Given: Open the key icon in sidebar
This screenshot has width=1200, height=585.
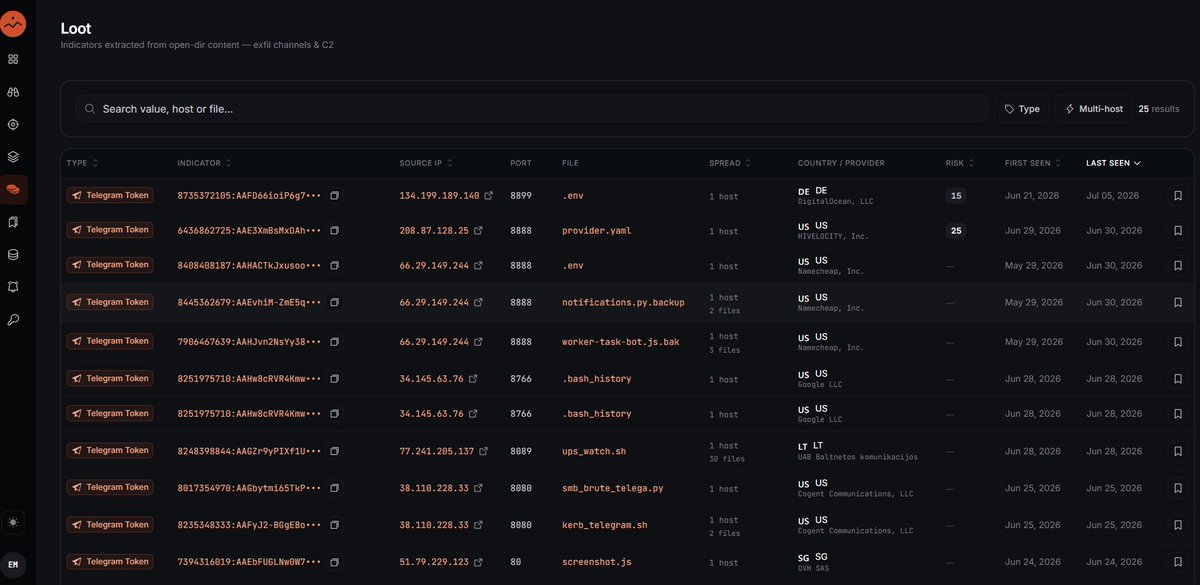Looking at the screenshot, I should pyautogui.click(x=13, y=319).
